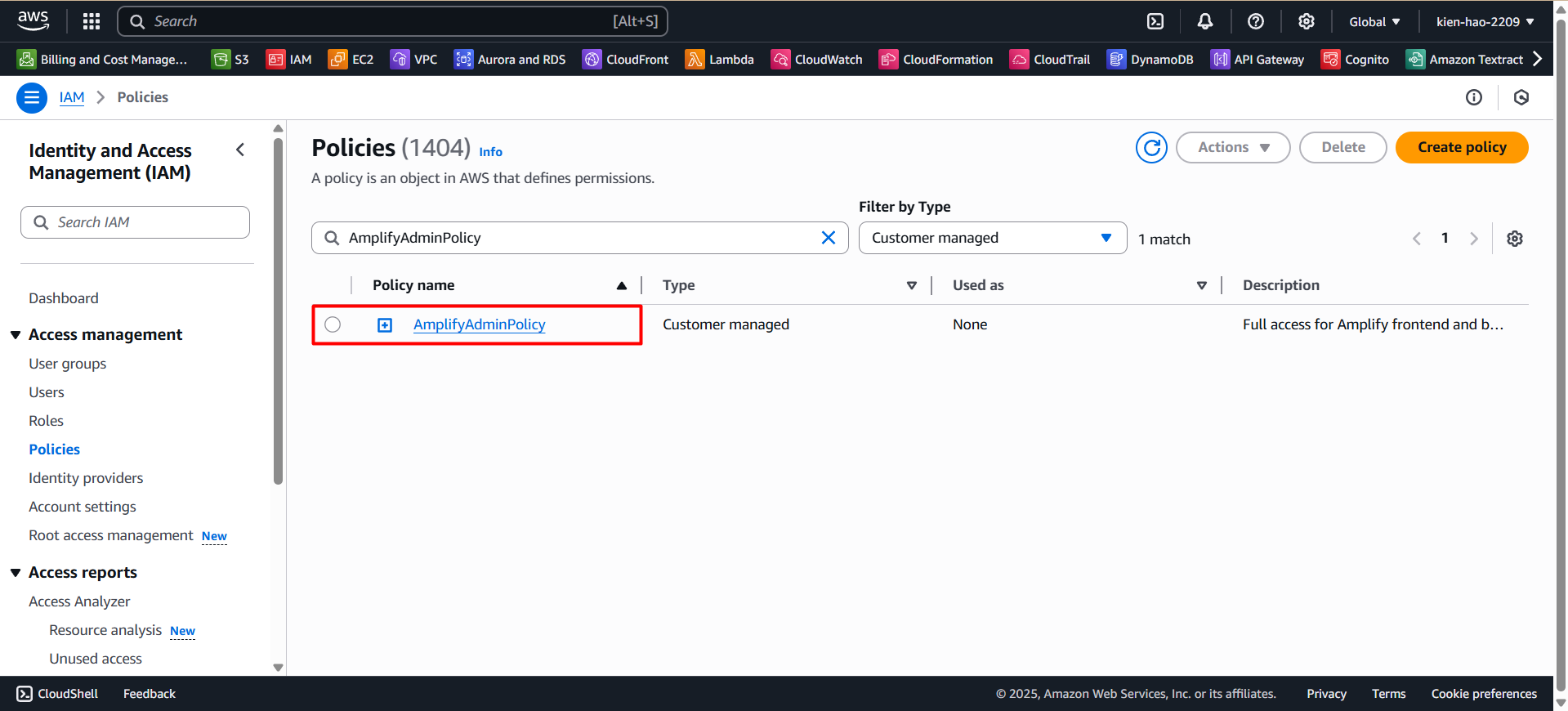
Task: Open AWS CloudShell icon in top bar
Action: coord(1155,21)
